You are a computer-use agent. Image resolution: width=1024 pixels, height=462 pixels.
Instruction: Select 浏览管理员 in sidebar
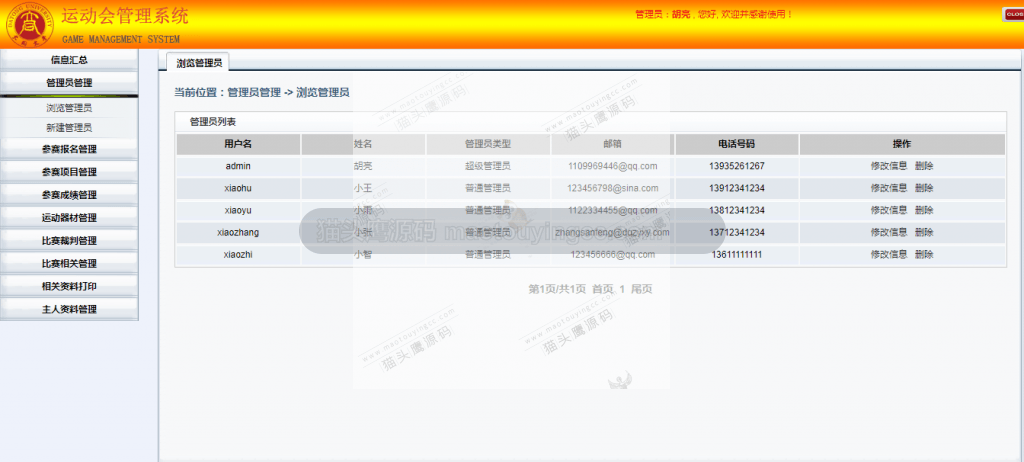point(69,108)
